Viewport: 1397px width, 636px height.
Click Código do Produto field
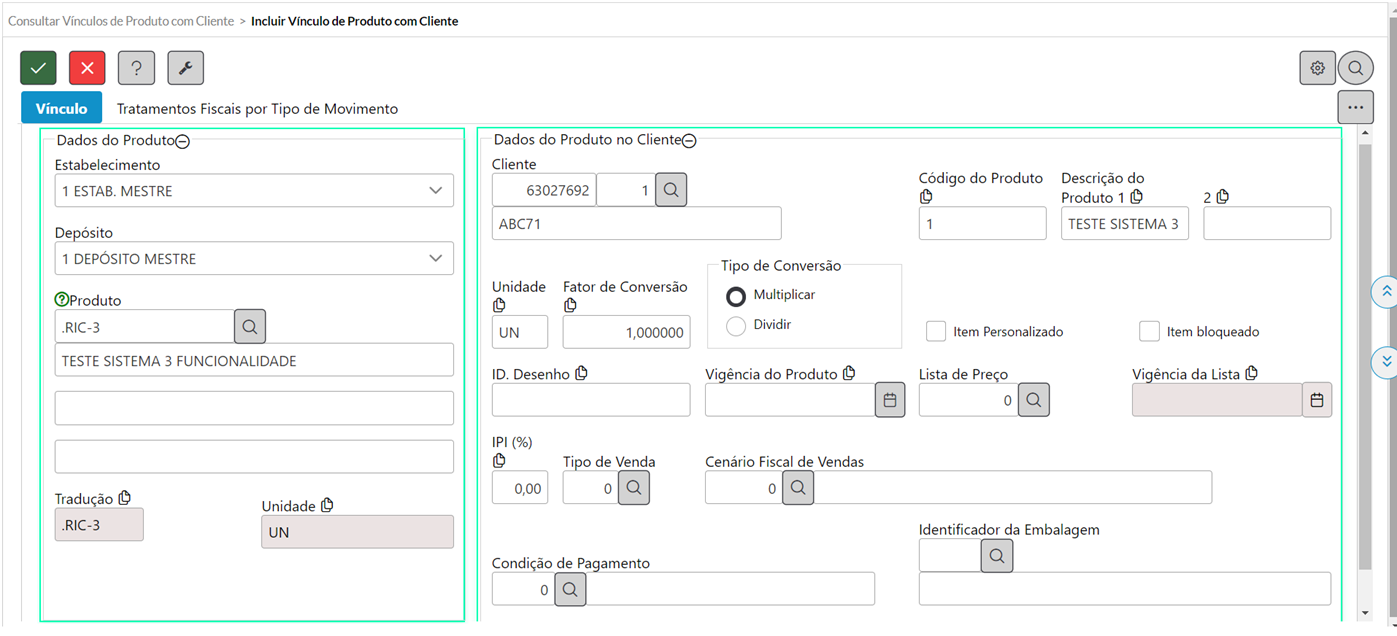tap(982, 224)
